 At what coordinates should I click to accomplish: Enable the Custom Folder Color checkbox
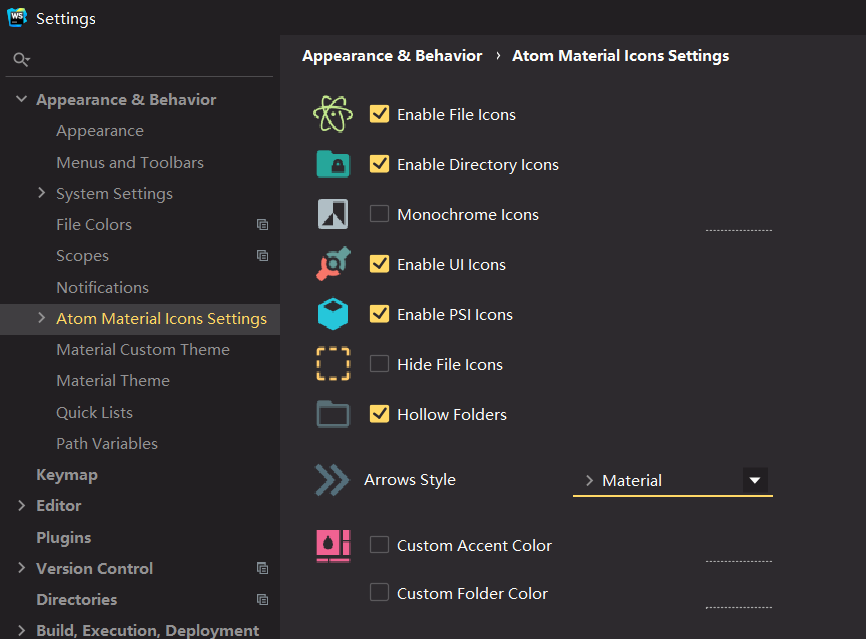point(379,593)
